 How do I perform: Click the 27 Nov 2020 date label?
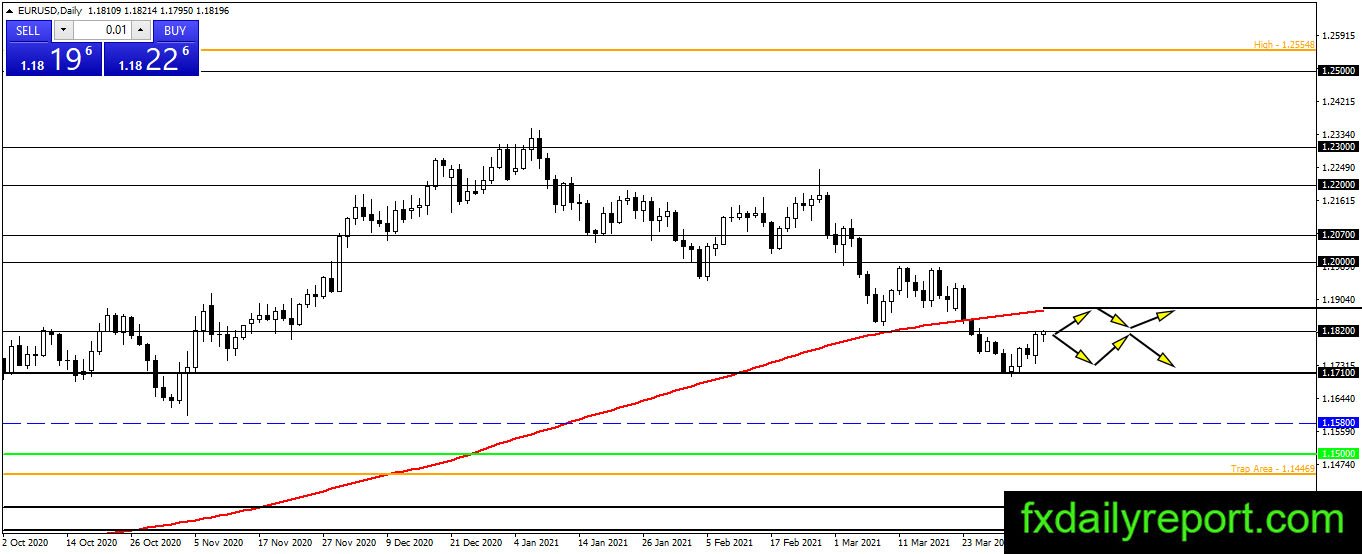coord(347,543)
